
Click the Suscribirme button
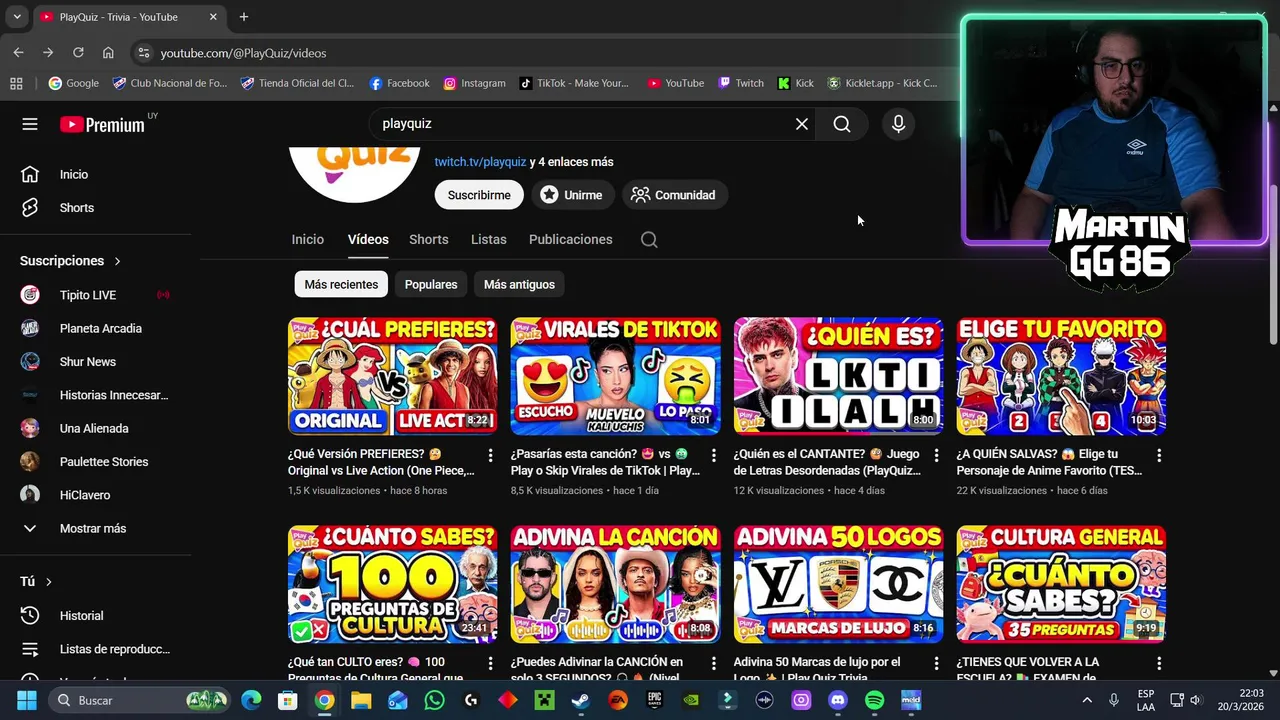479,195
